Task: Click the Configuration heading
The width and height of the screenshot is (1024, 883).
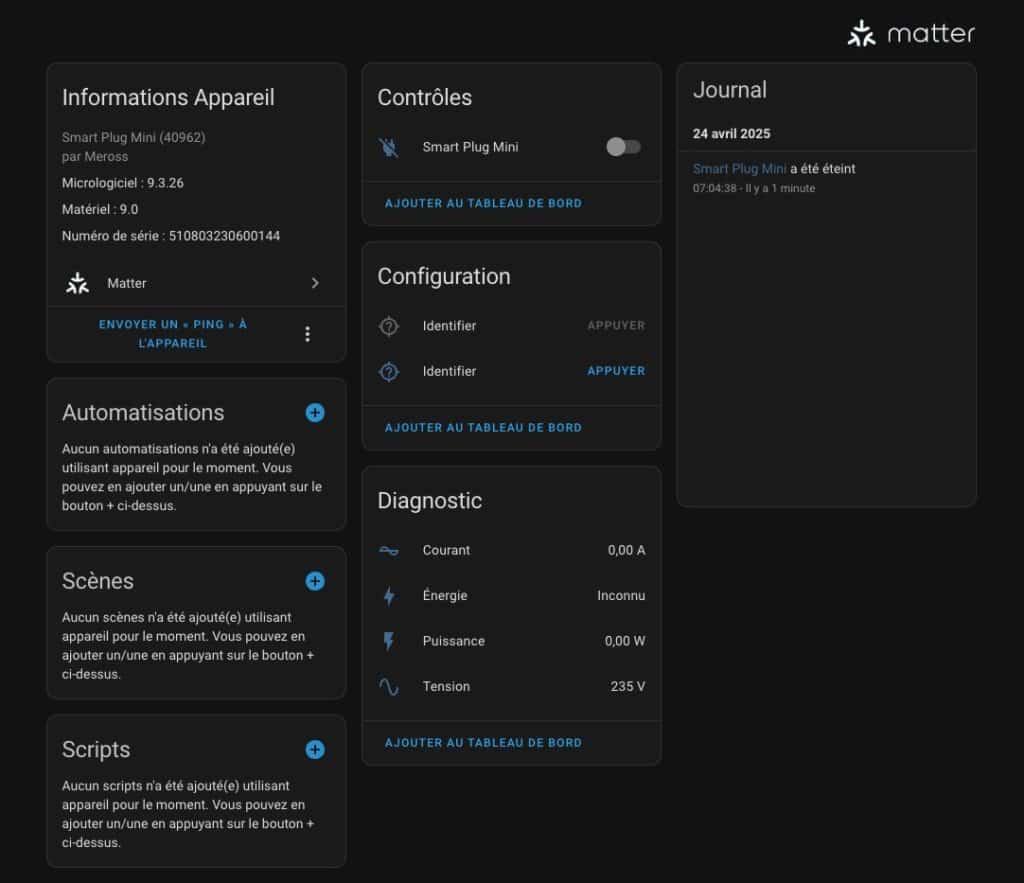Action: [444, 277]
